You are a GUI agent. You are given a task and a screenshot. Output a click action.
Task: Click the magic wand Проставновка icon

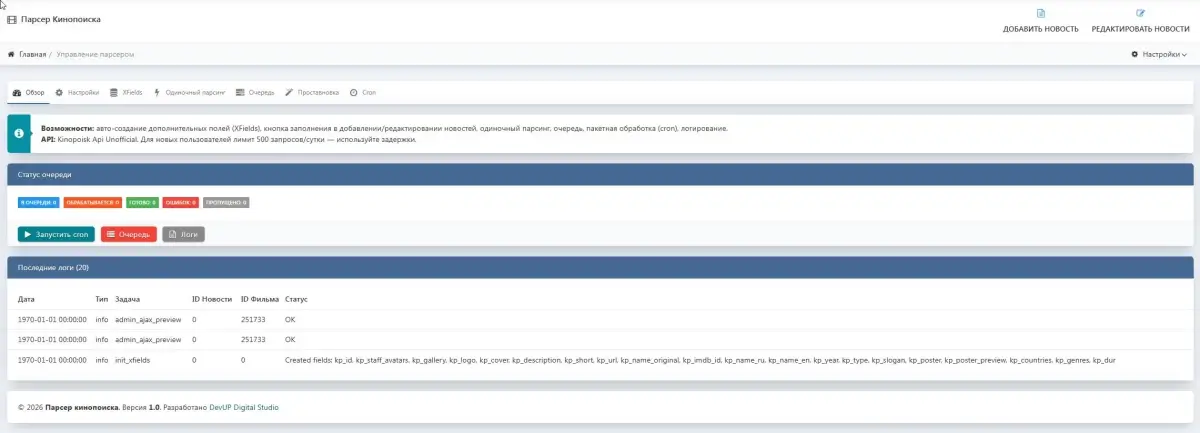coord(289,92)
